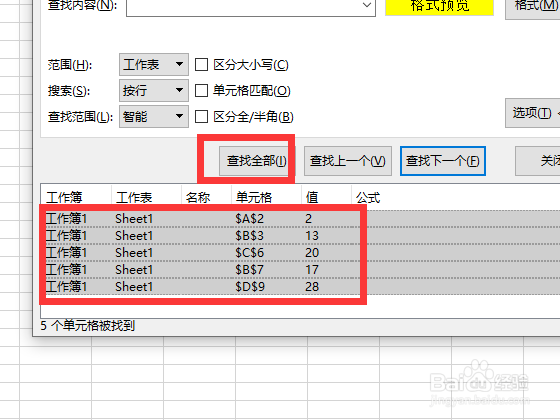
Task: Click Find Previous (查找上一个) button
Action: pyautogui.click(x=348, y=161)
